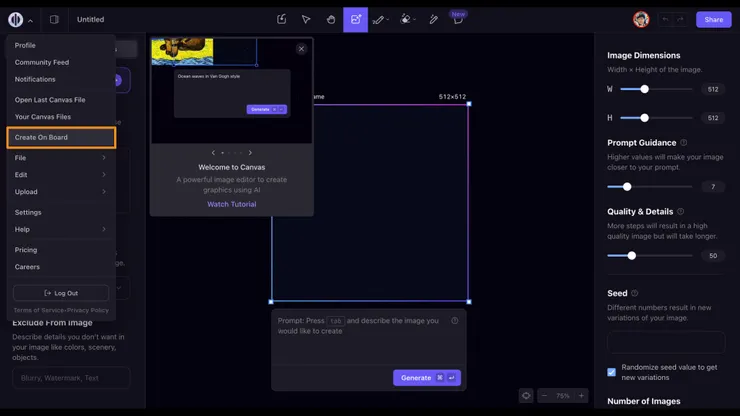Expand the File submenu
Viewport: 740px width, 416px height.
click(60, 158)
